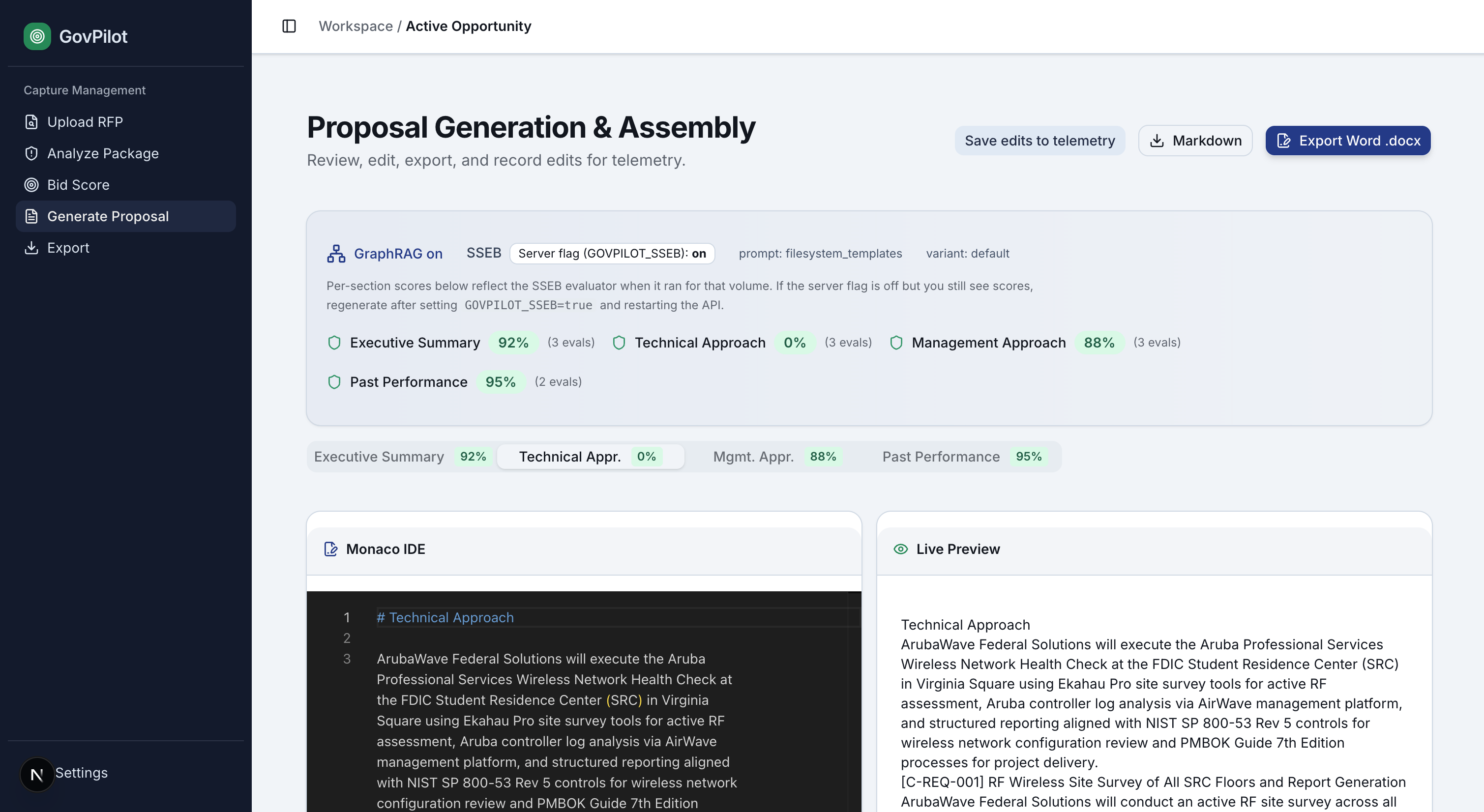This screenshot has height=812, width=1484.
Task: Switch to Executive Summary tab
Action: pos(400,457)
